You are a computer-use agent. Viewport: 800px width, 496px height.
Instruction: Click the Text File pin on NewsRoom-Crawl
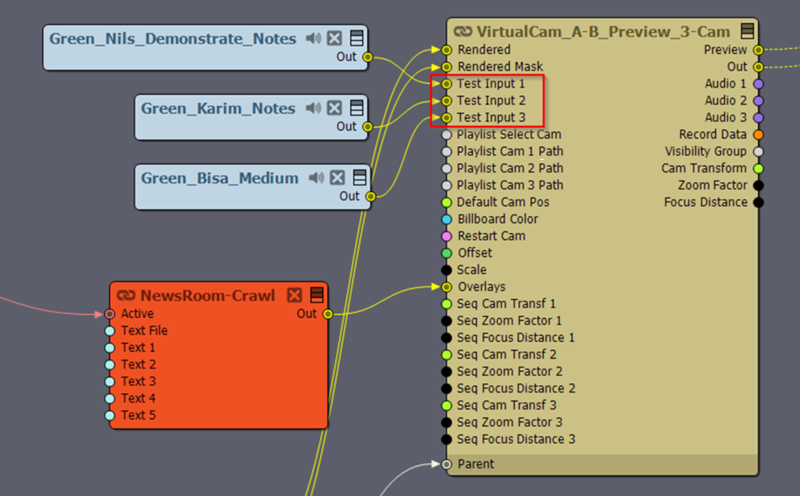pos(110,331)
